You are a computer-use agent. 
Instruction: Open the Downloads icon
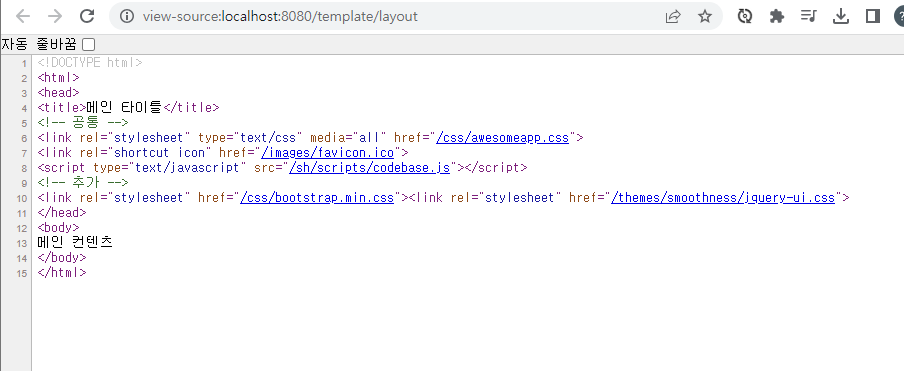pos(841,16)
